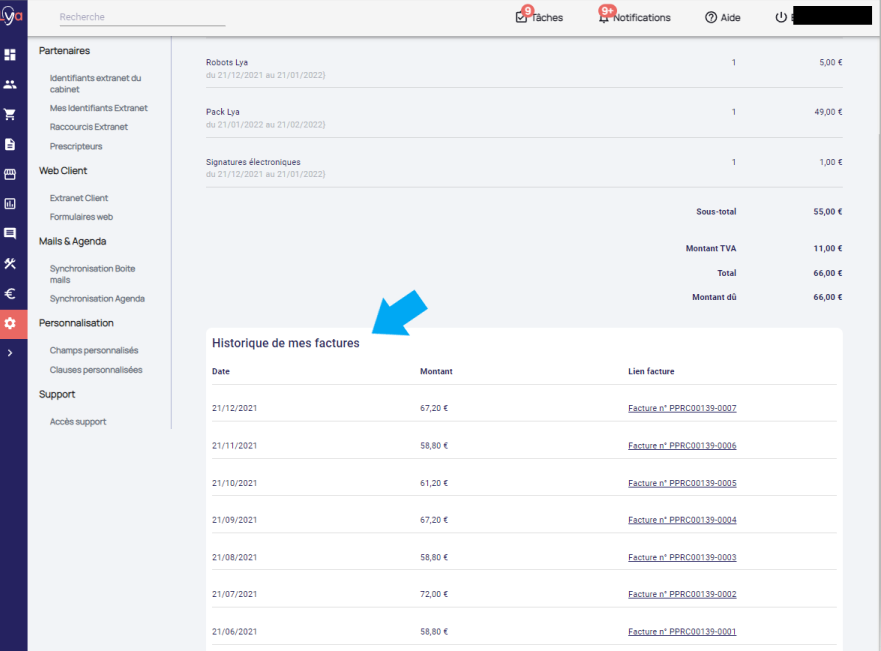Screen dimensions: 881x651
Task: Open invoice PPRC00139-0007
Action: tap(682, 408)
